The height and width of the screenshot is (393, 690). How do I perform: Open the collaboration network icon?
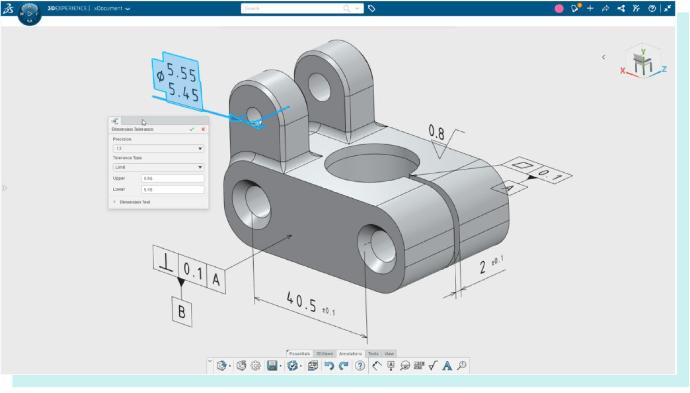pos(621,8)
